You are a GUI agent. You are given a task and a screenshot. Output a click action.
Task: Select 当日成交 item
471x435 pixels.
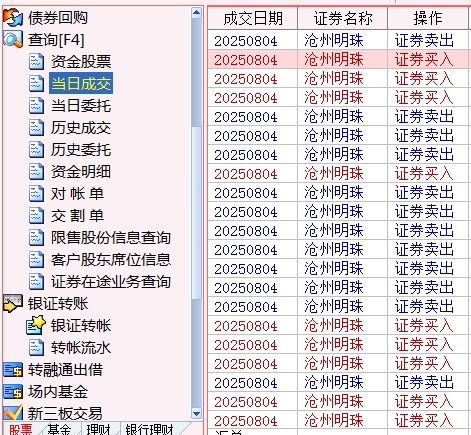coord(81,83)
